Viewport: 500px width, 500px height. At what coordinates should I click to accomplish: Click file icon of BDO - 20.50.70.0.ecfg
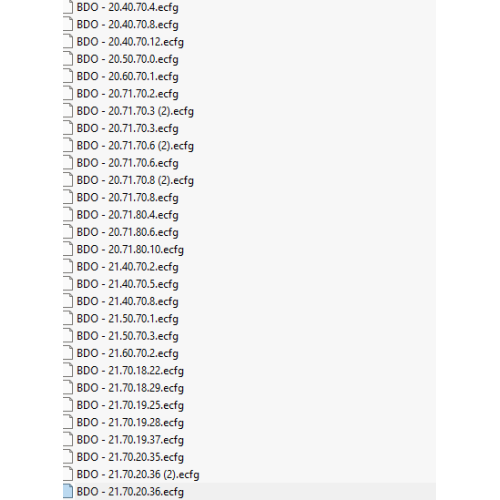click(68, 59)
